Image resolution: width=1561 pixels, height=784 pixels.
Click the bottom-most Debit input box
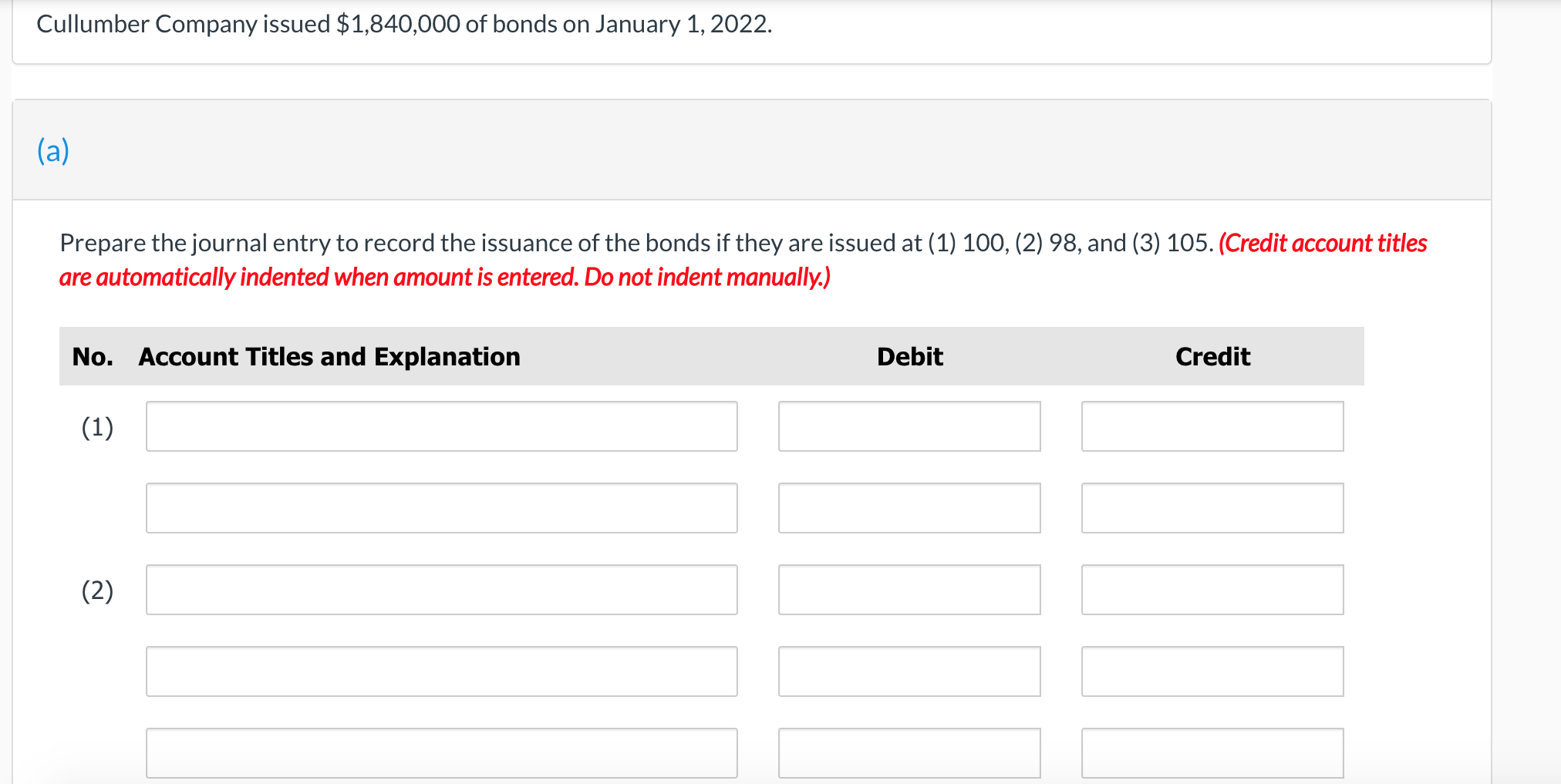click(909, 752)
